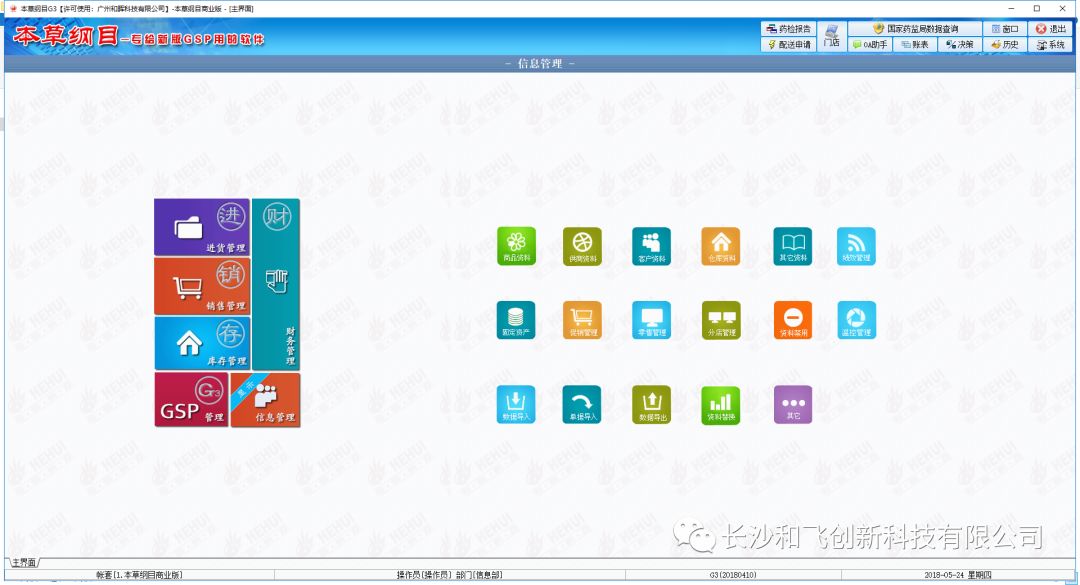Open the 账表 reports button
1080x585 pixels.
point(915,44)
